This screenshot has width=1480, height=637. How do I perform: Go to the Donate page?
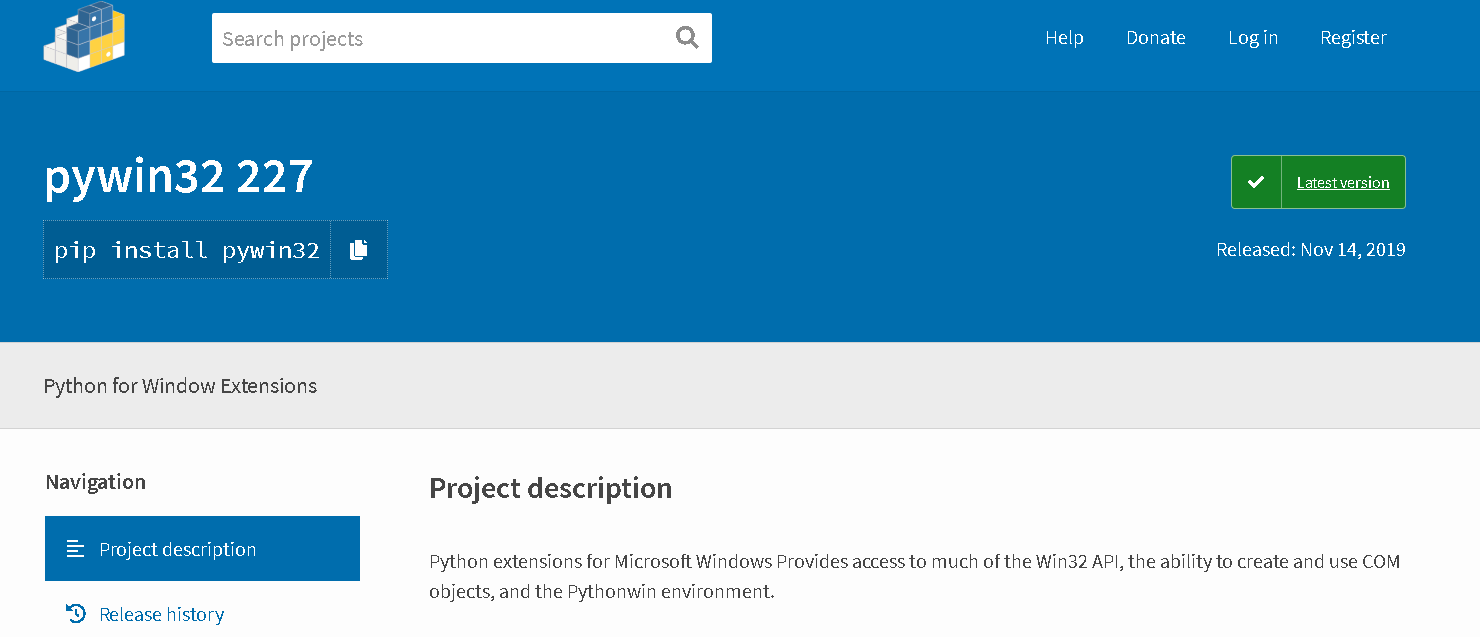(x=1155, y=38)
